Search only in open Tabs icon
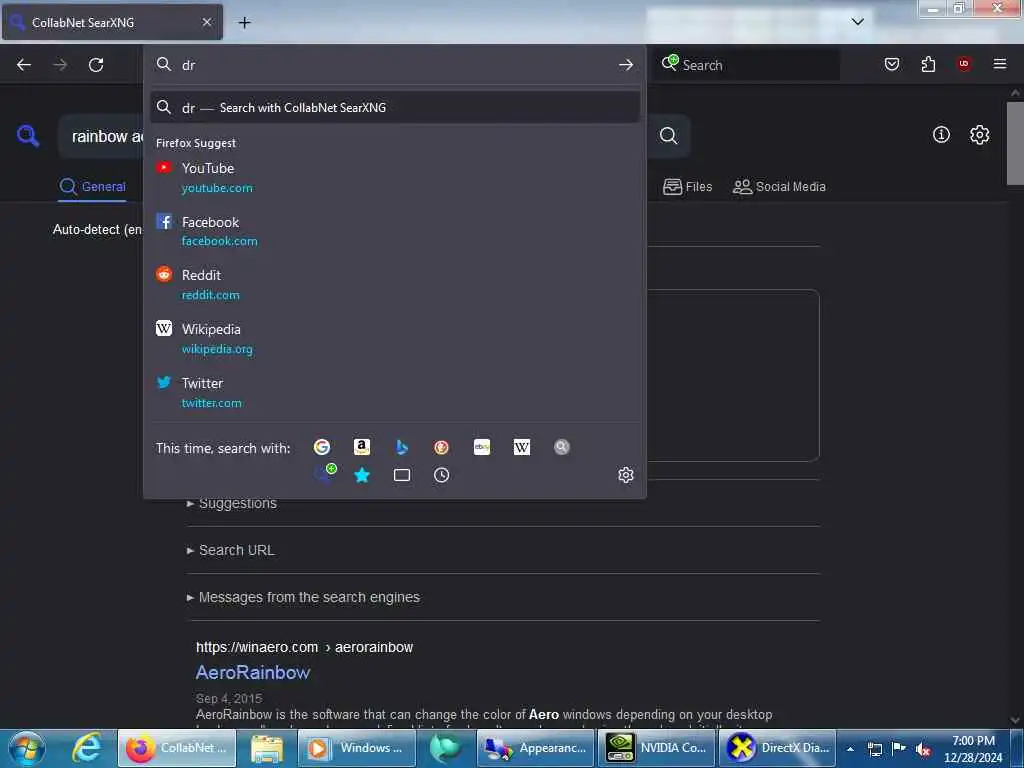 402,475
